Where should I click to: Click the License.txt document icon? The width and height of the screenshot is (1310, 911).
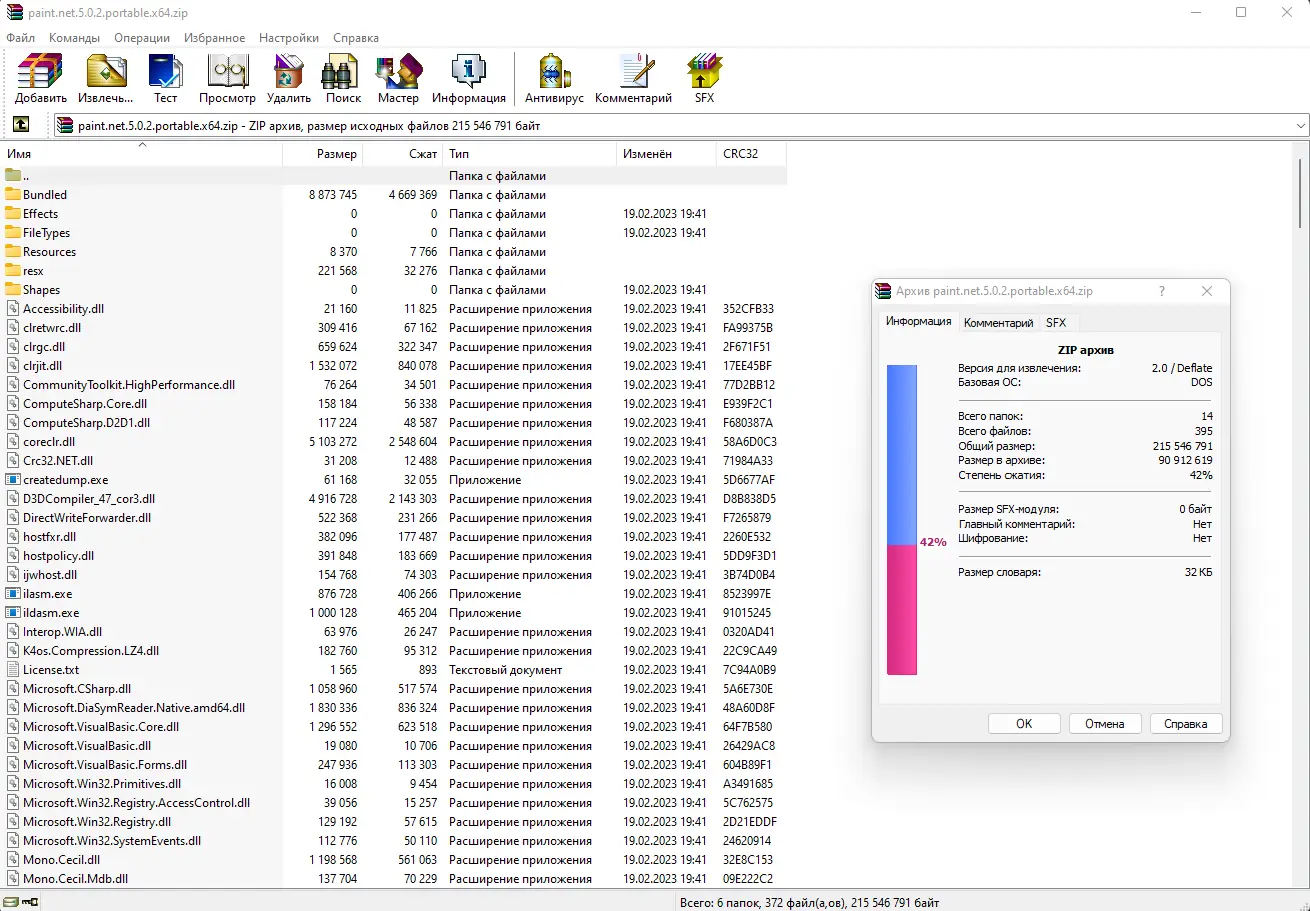pyautogui.click(x=13, y=669)
